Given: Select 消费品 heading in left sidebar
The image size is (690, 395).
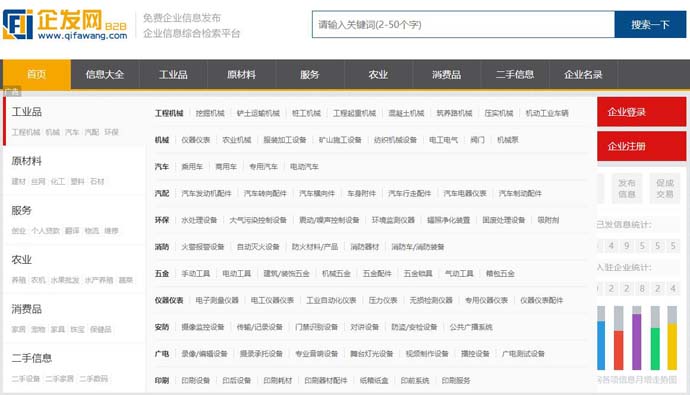Looking at the screenshot, I should pyautogui.click(x=27, y=309).
